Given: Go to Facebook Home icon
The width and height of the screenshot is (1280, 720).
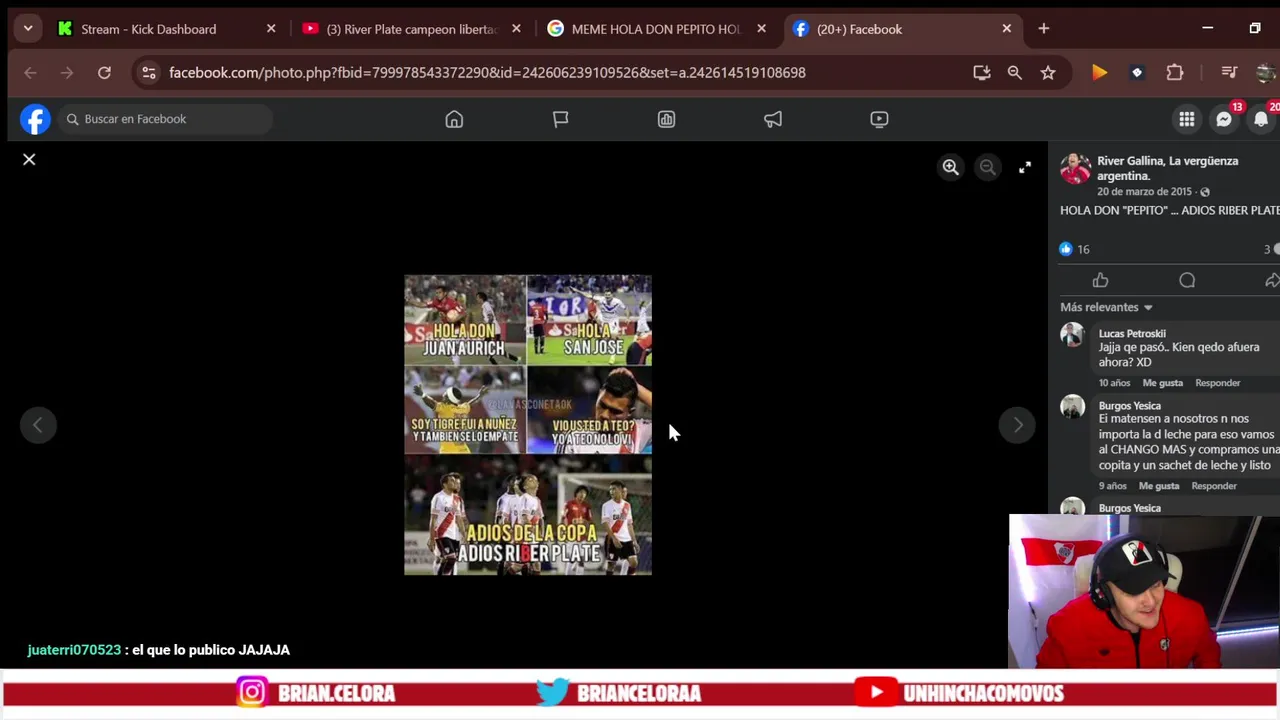Looking at the screenshot, I should pyautogui.click(x=454, y=119).
